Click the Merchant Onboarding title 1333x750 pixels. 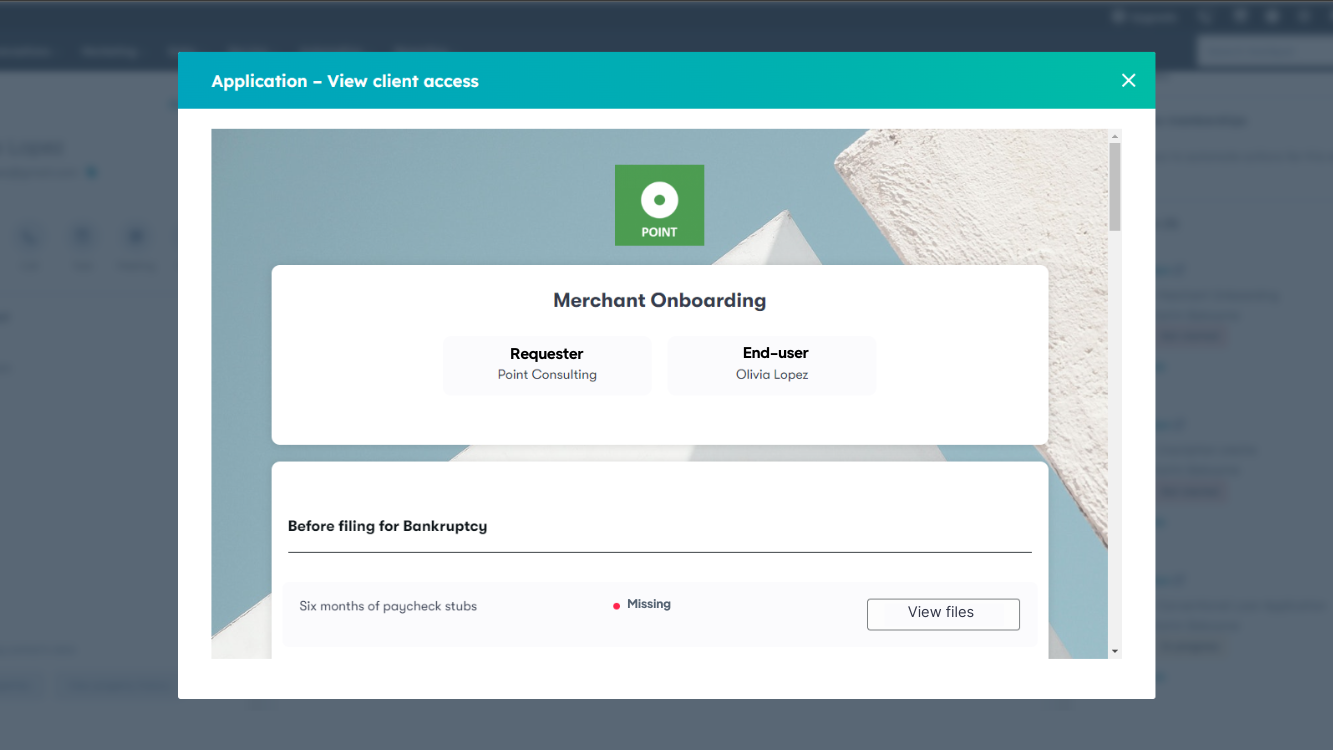tap(659, 300)
